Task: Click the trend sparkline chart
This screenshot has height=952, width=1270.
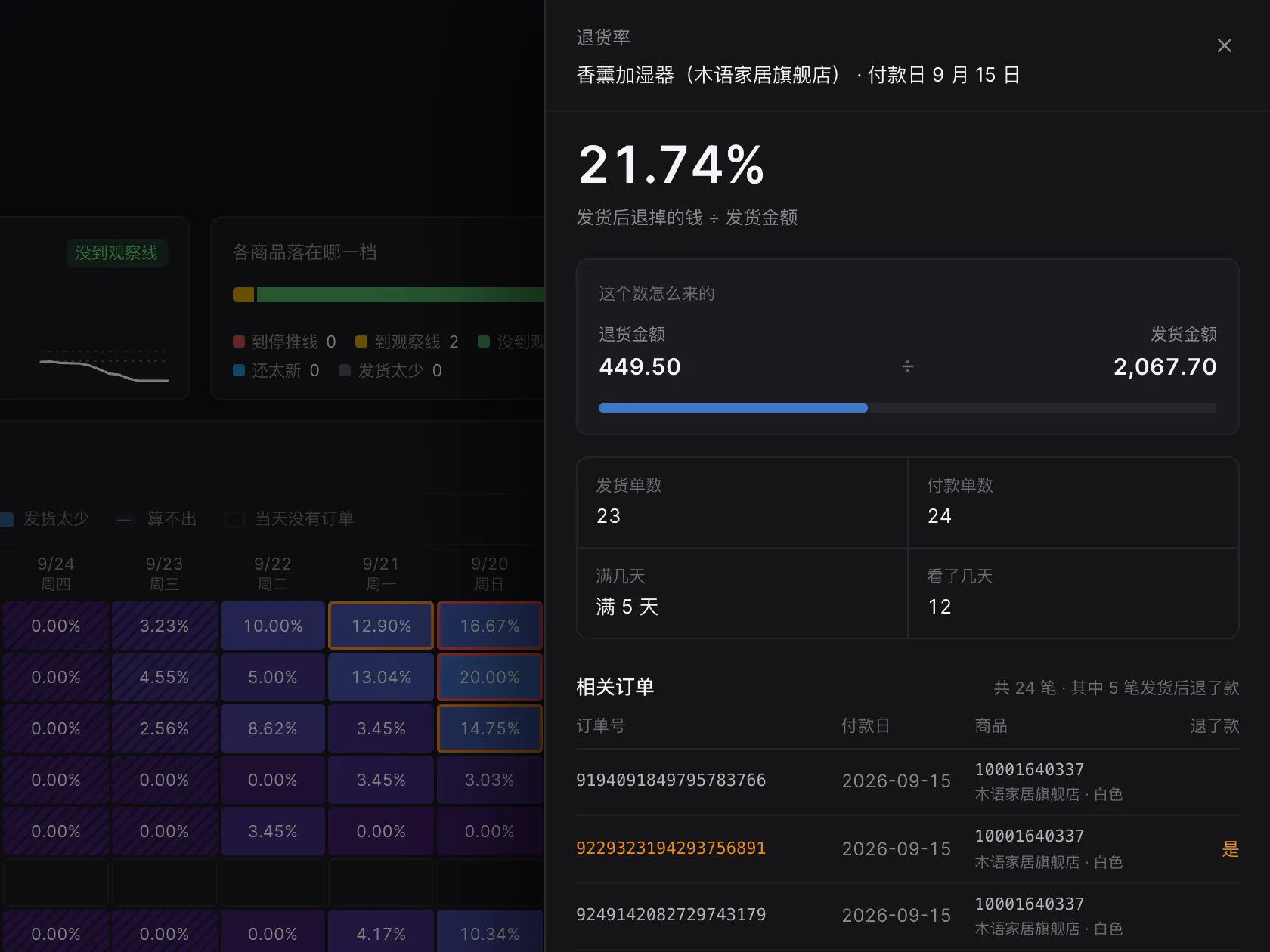Action: [x=104, y=366]
